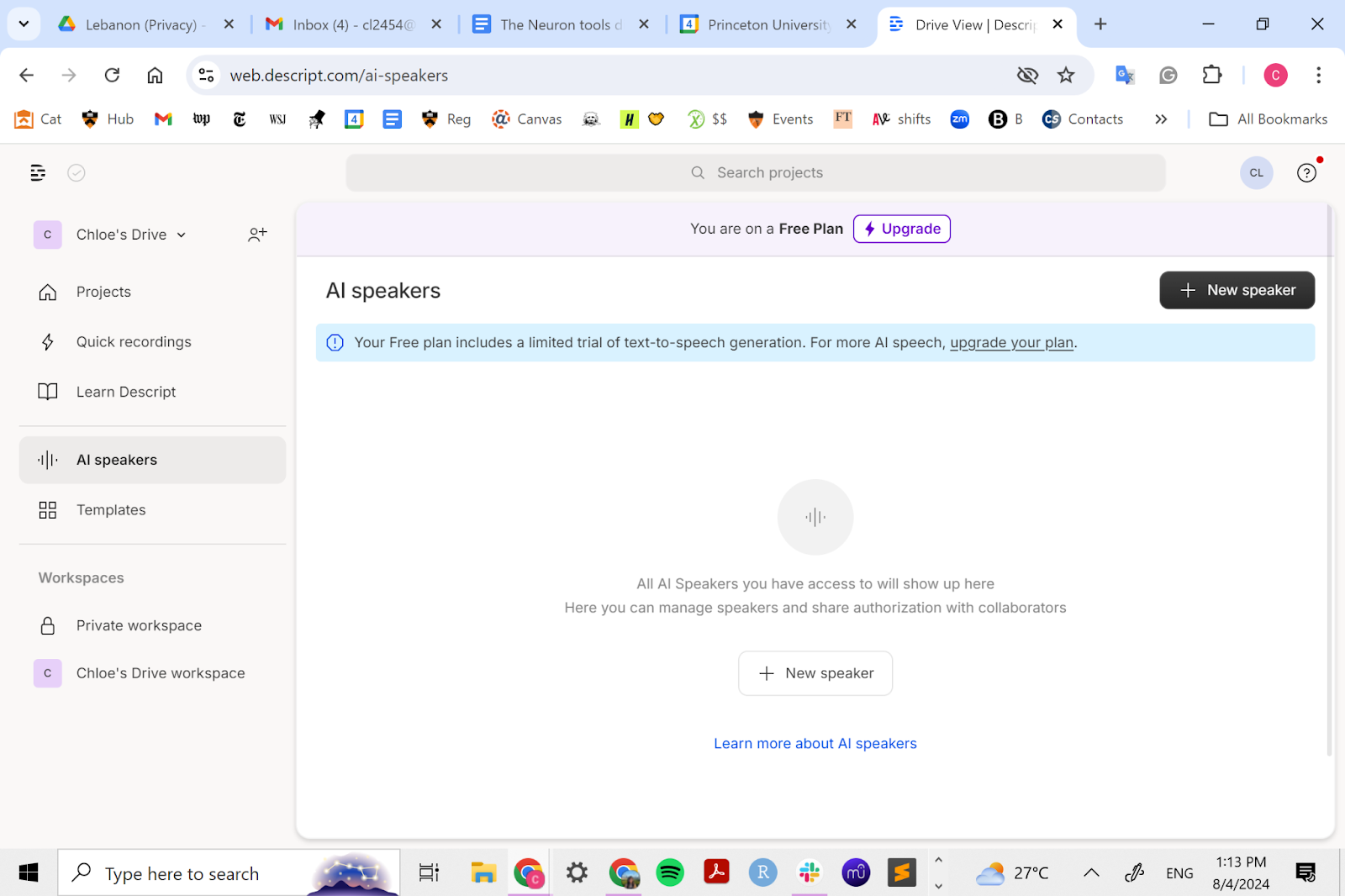
Task: Open the Events bookmark
Action: (780, 119)
